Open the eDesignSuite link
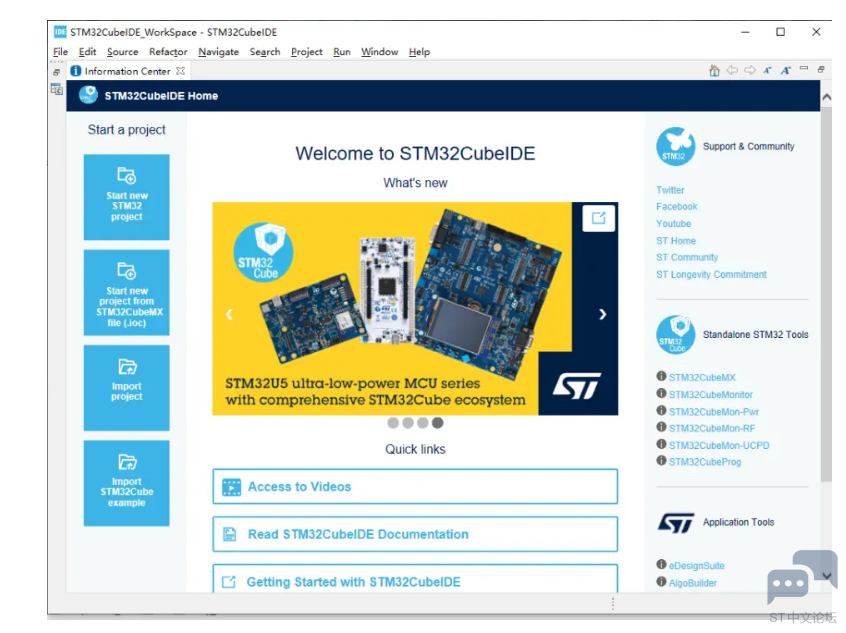The image size is (846, 633). [x=697, y=566]
